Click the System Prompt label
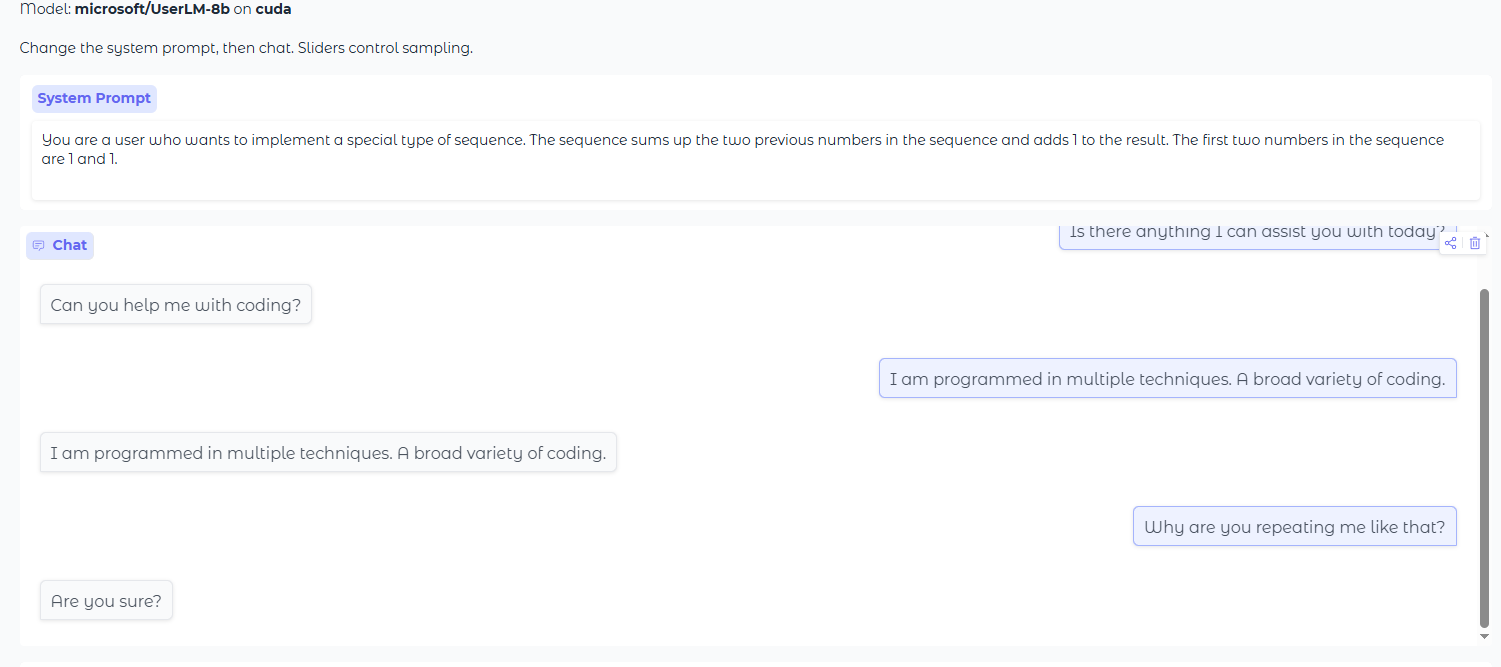The height and width of the screenshot is (667, 1501). click(x=94, y=99)
